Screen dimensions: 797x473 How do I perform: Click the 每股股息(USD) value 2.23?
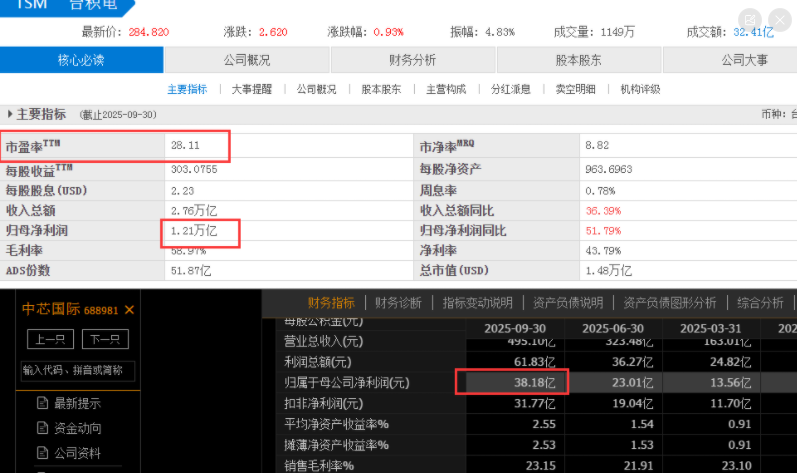coord(182,191)
